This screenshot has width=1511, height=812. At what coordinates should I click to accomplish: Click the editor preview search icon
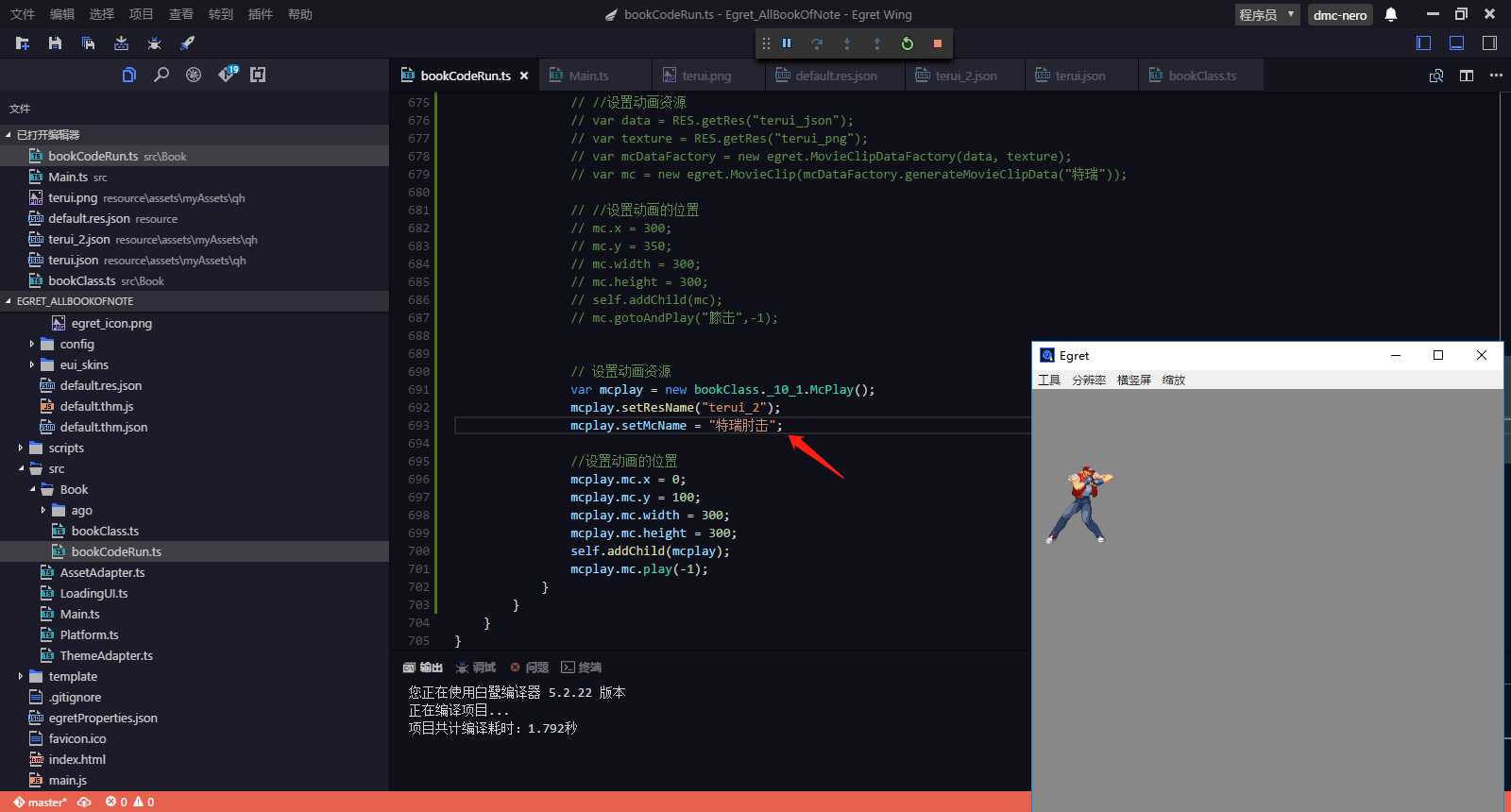pyautogui.click(x=1436, y=76)
